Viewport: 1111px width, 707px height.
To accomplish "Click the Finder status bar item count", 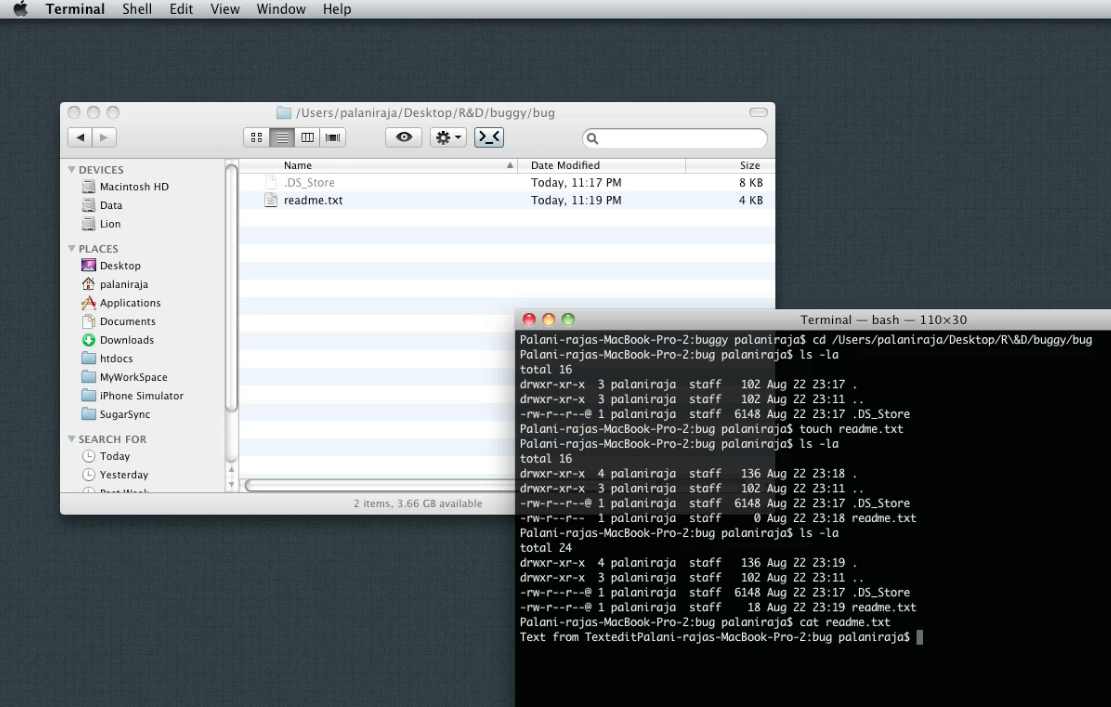I will click(x=418, y=503).
